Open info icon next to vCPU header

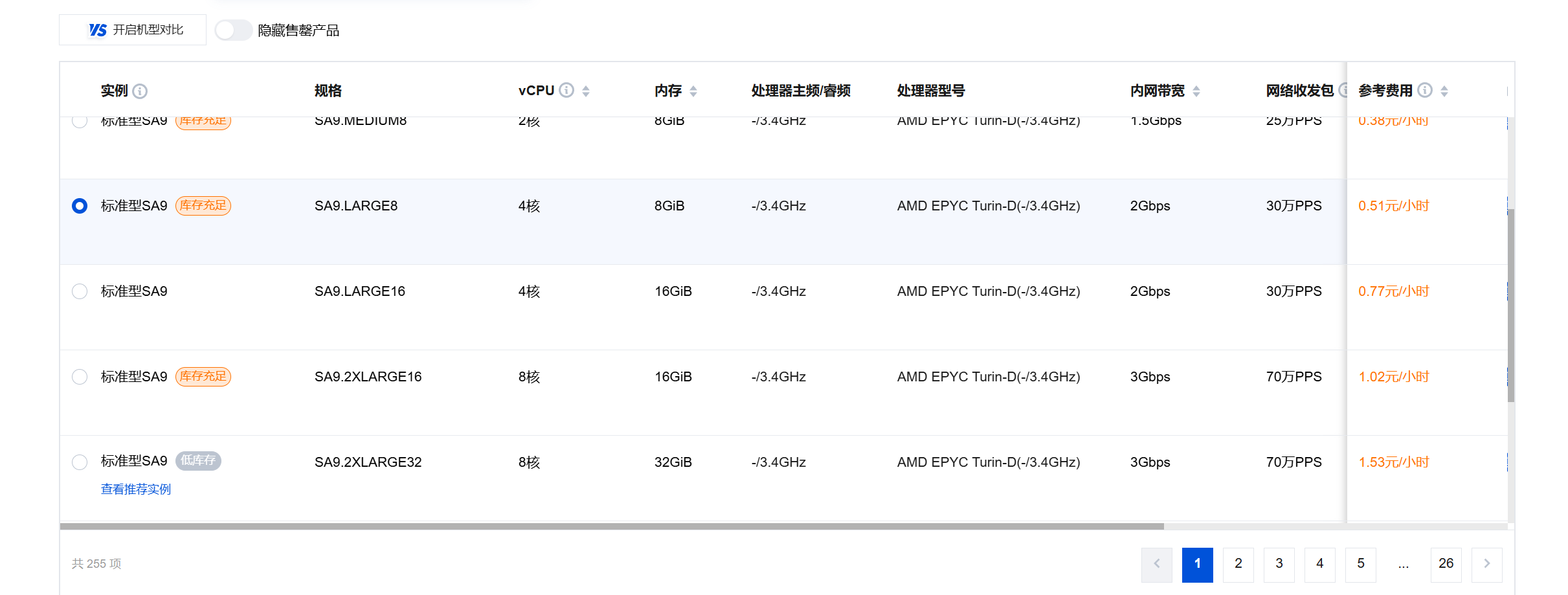[566, 90]
